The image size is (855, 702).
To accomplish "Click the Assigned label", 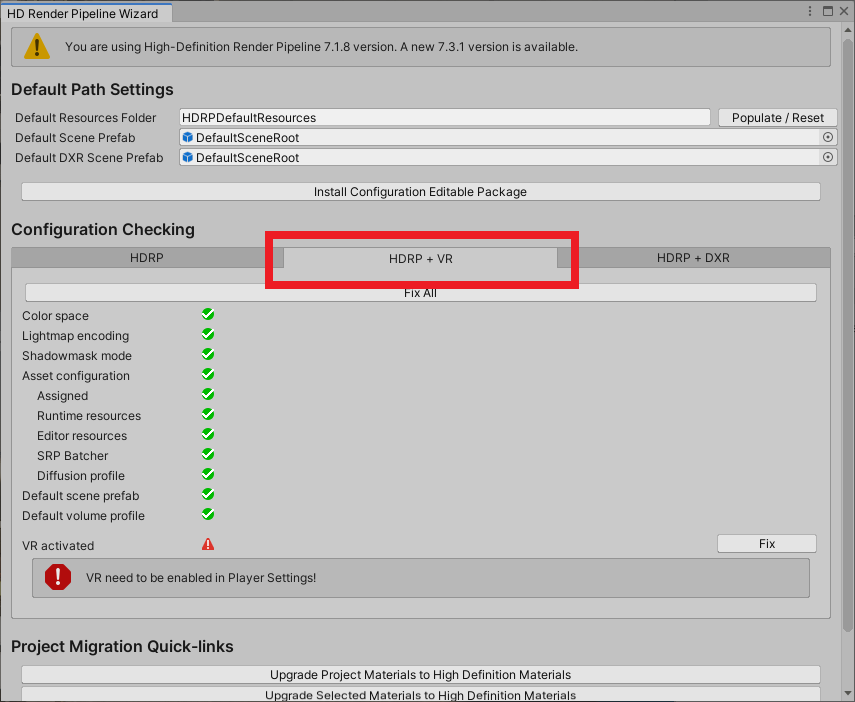I will pyautogui.click(x=62, y=396).
